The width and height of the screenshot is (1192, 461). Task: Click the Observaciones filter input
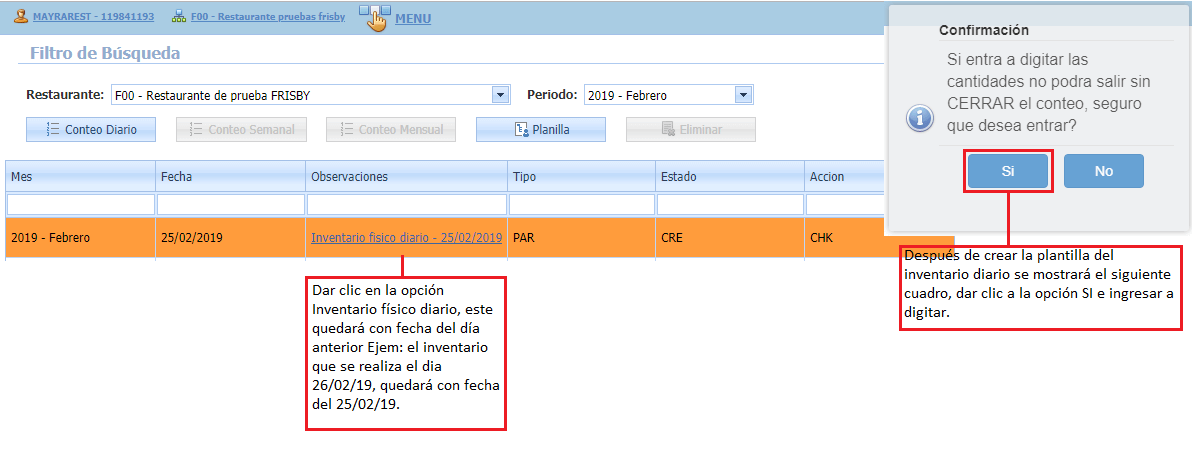coord(407,204)
